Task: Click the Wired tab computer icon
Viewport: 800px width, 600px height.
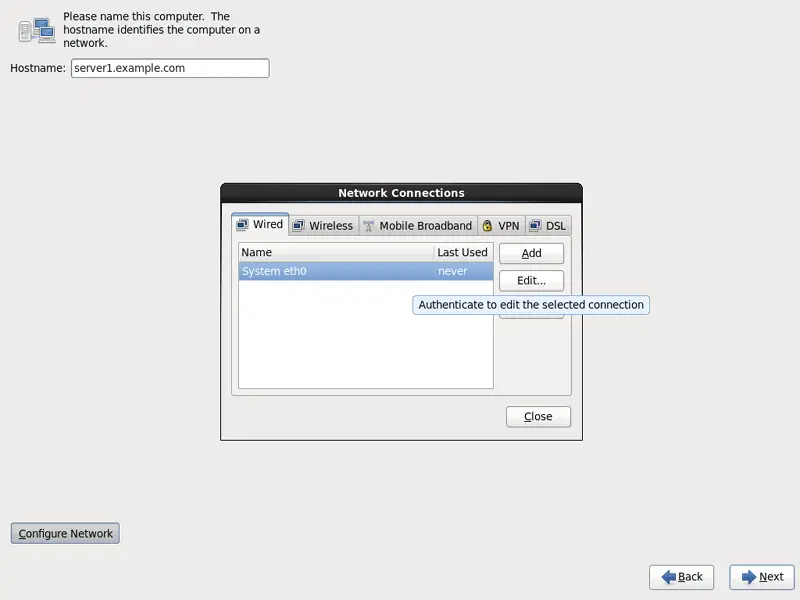Action: [x=242, y=225]
